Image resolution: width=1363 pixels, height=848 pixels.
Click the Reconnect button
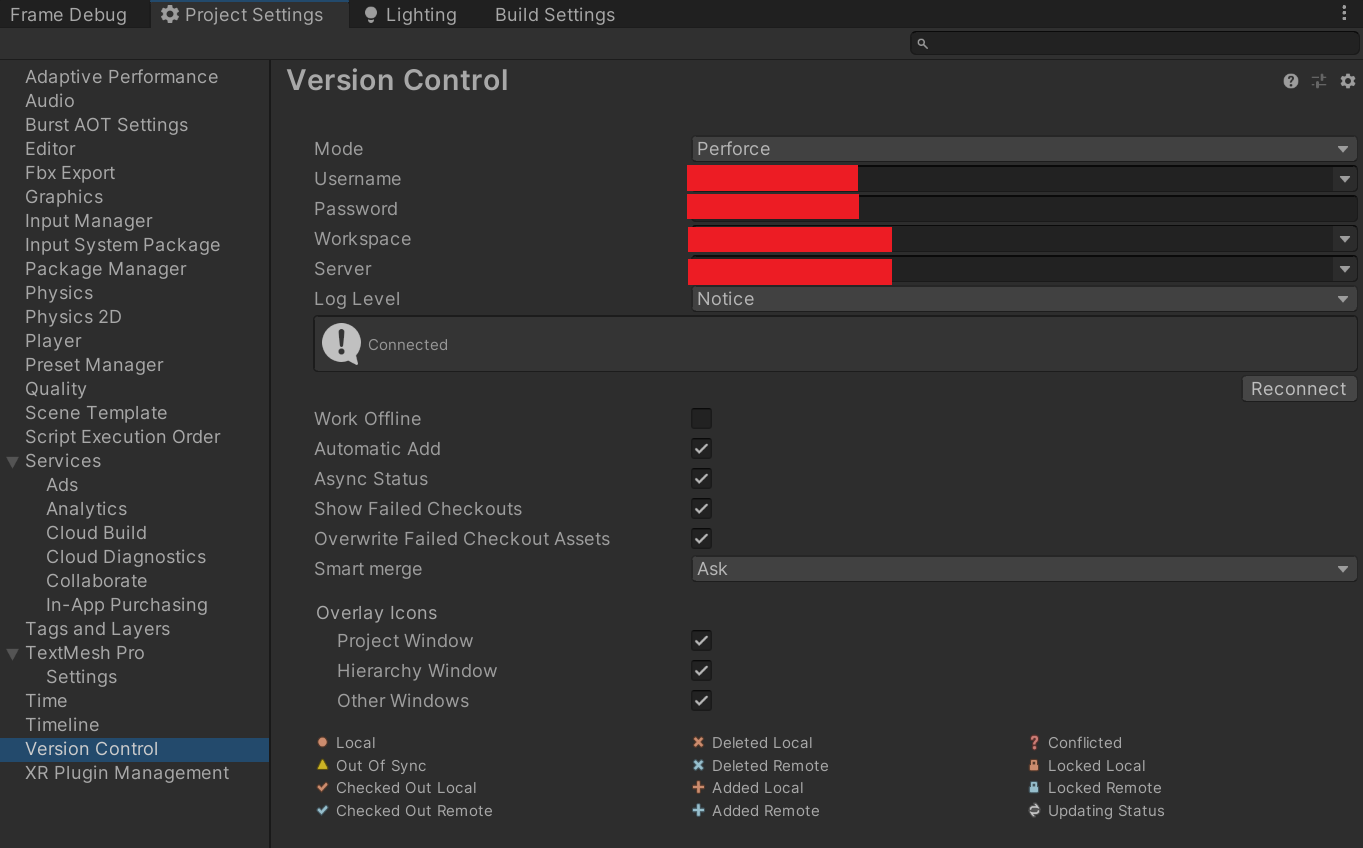(x=1299, y=389)
